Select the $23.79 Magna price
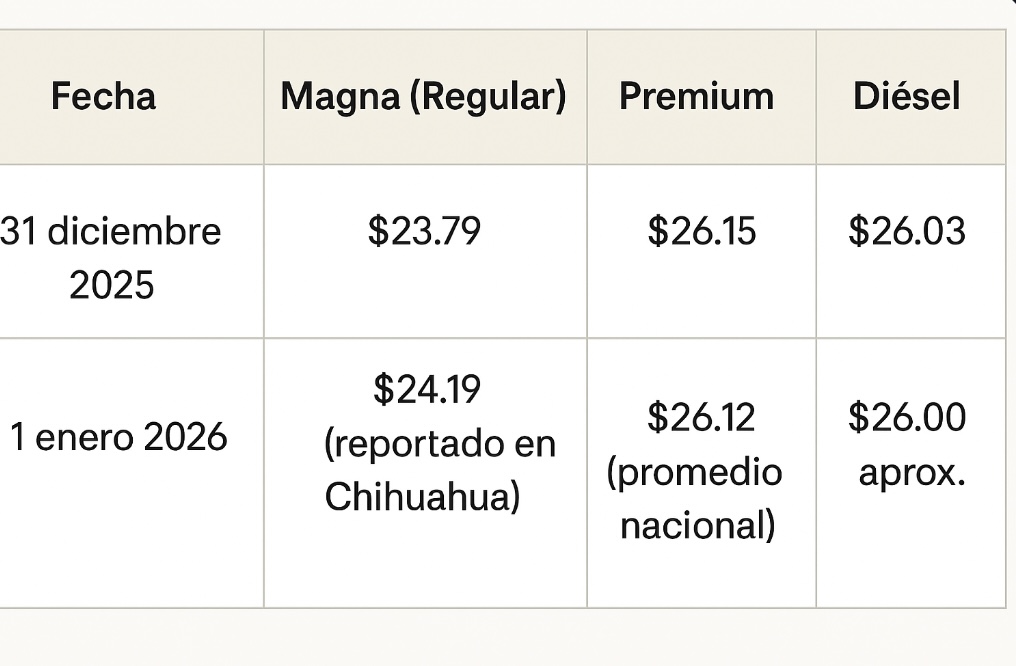This screenshot has width=1016, height=666. pos(424,232)
